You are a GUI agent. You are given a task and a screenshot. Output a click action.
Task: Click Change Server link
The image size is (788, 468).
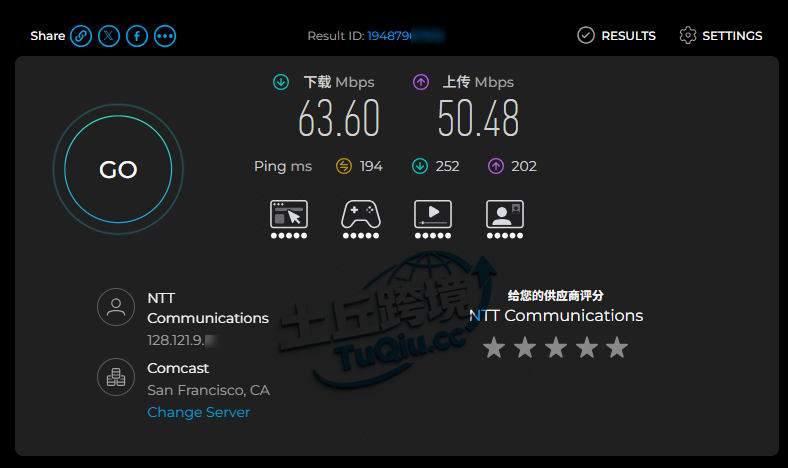[199, 412]
